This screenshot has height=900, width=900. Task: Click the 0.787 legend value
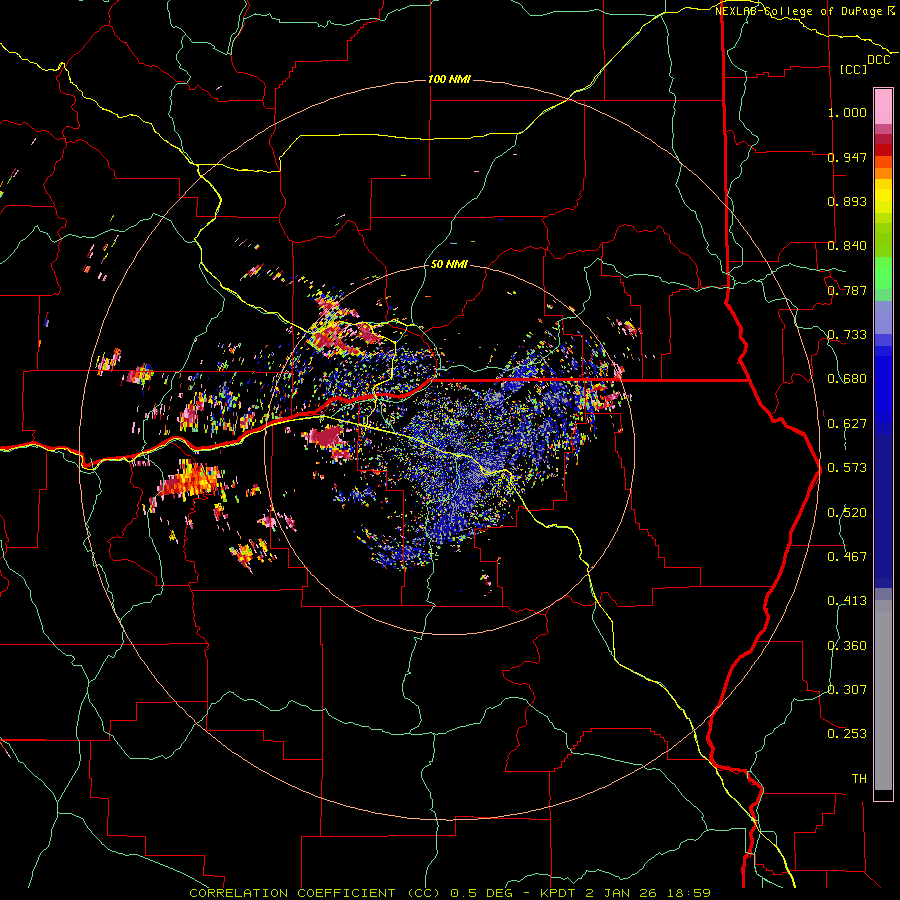[x=847, y=290]
